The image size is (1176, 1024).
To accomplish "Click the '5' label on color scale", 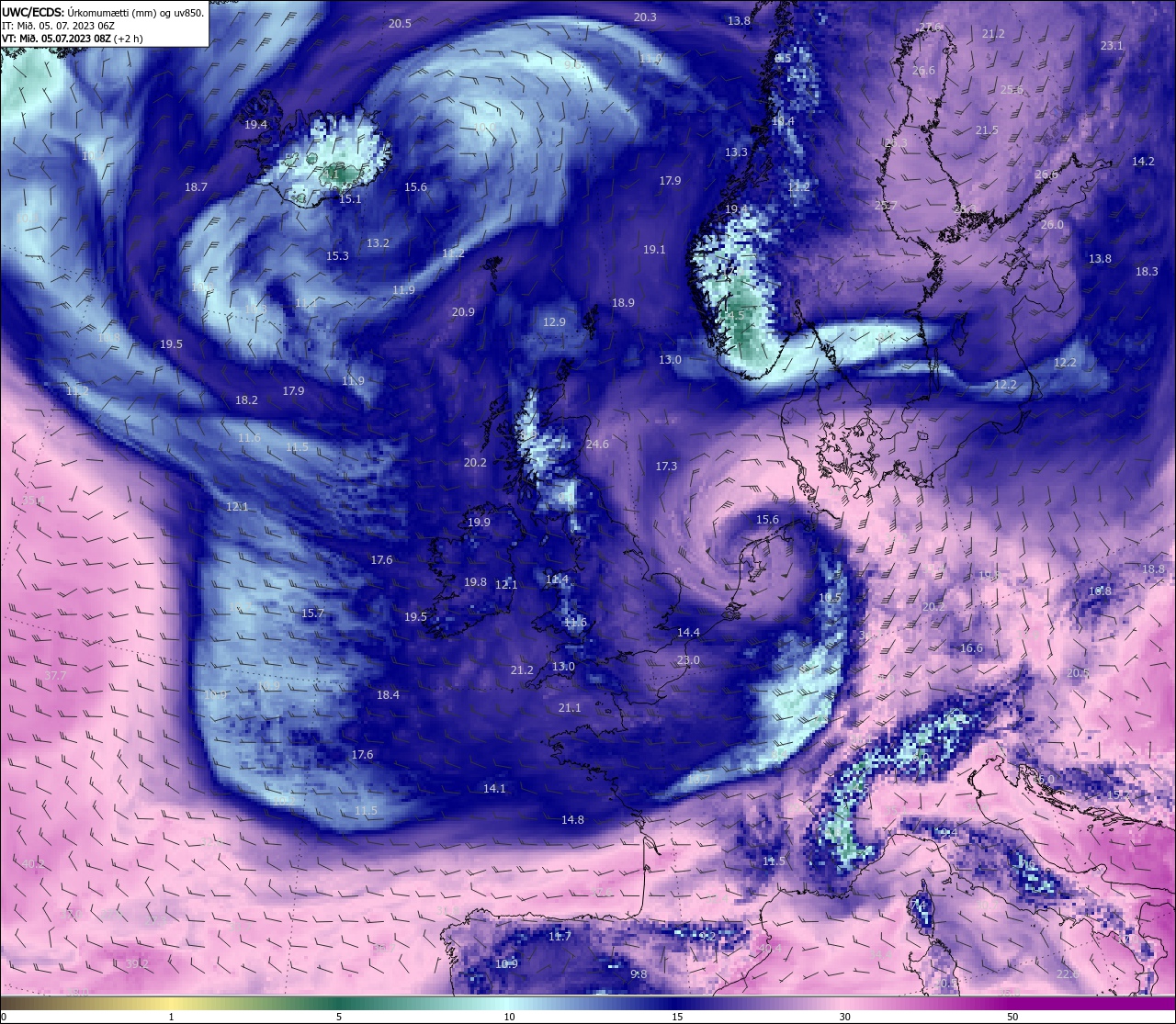I will [339, 1017].
